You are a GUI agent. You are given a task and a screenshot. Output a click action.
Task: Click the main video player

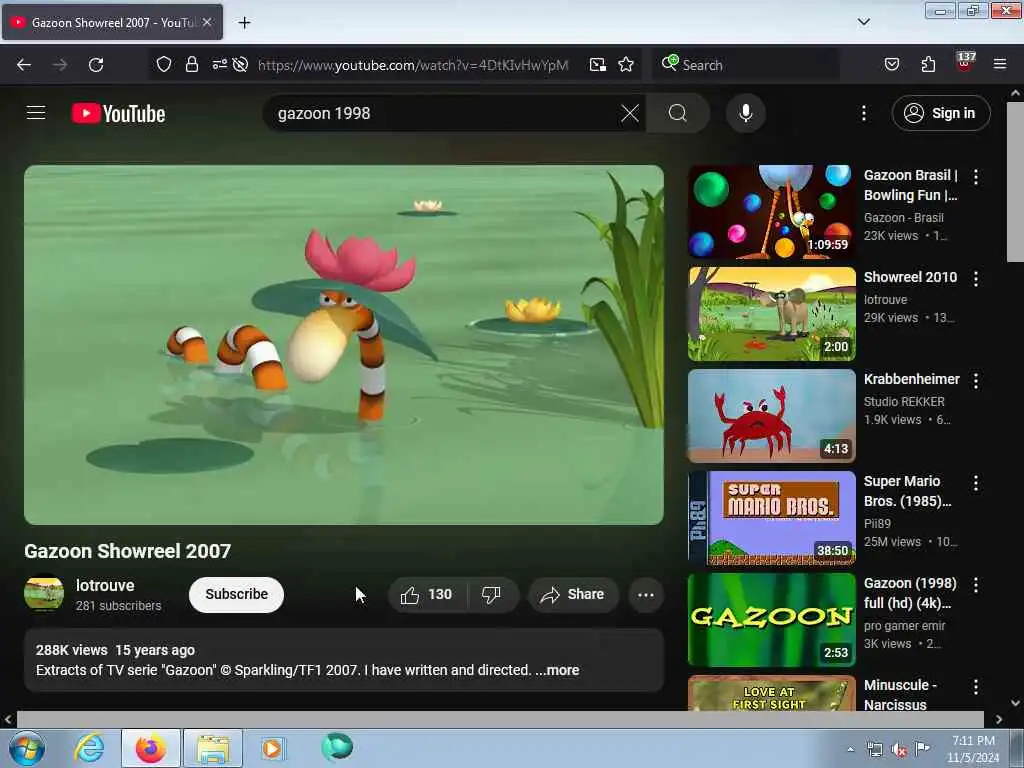344,345
